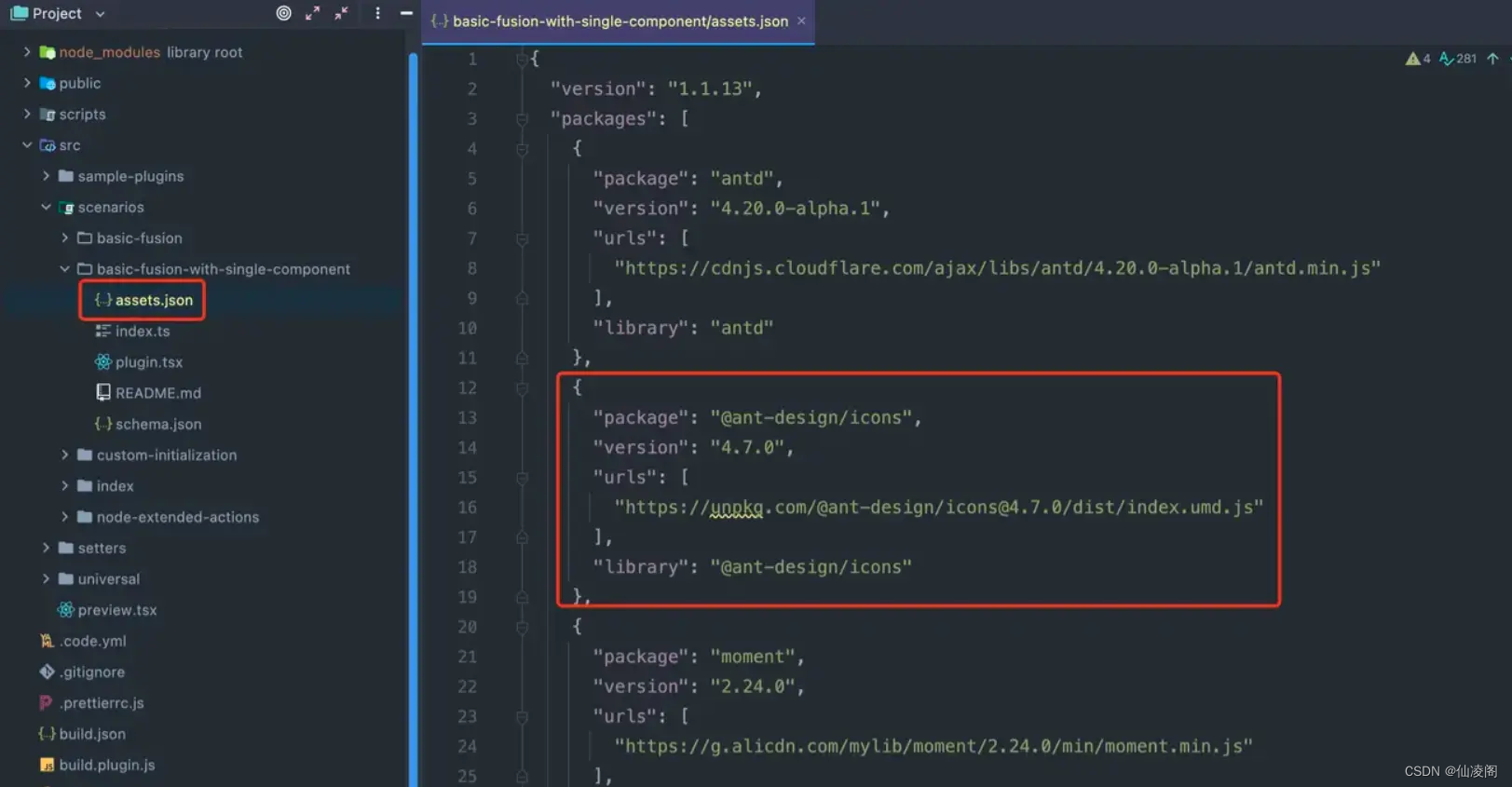This screenshot has width=1512, height=787.
Task: Click the src folder icon
Action: 48,145
